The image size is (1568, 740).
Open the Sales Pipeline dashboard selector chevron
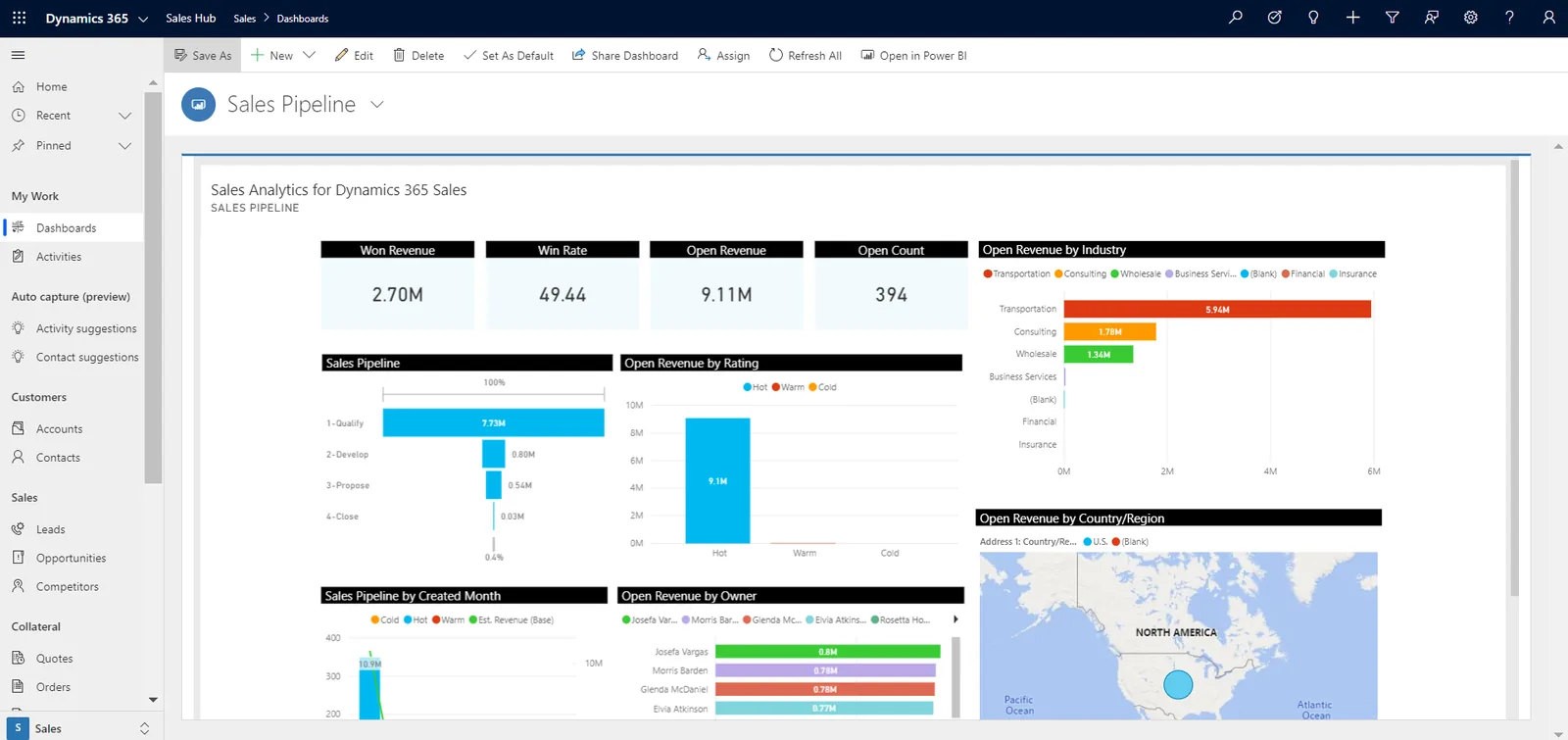377,104
